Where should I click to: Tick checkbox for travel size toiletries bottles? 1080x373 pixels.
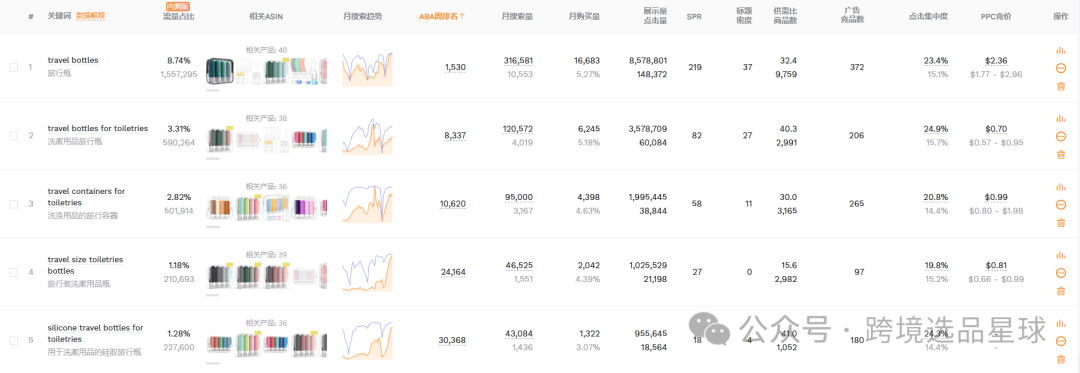point(14,272)
